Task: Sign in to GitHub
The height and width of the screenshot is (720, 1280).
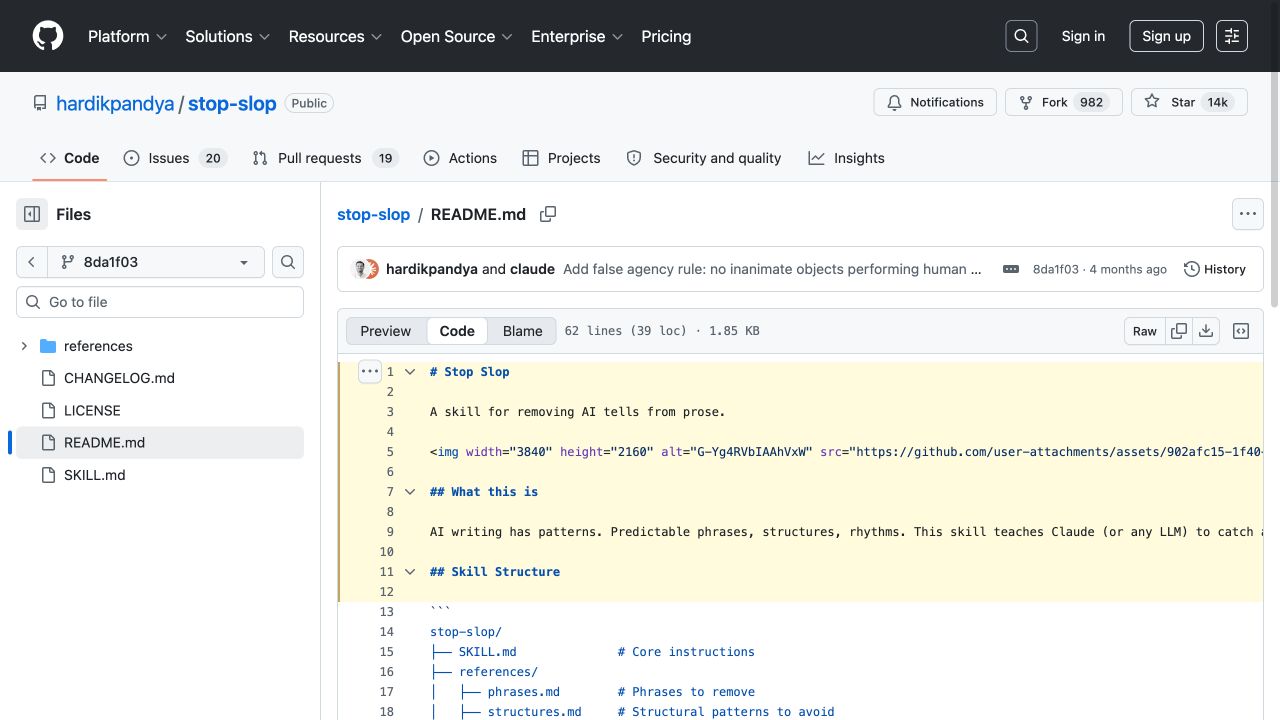Action: (1083, 36)
